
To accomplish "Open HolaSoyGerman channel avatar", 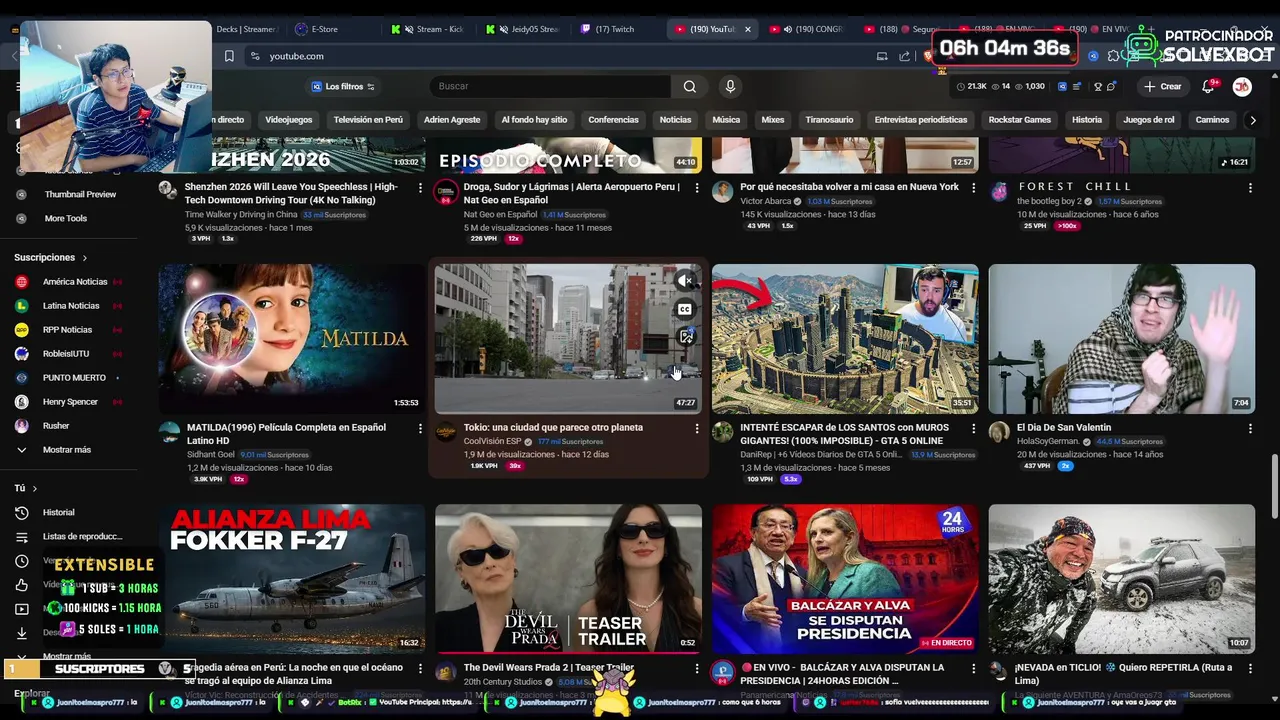I will (x=999, y=432).
